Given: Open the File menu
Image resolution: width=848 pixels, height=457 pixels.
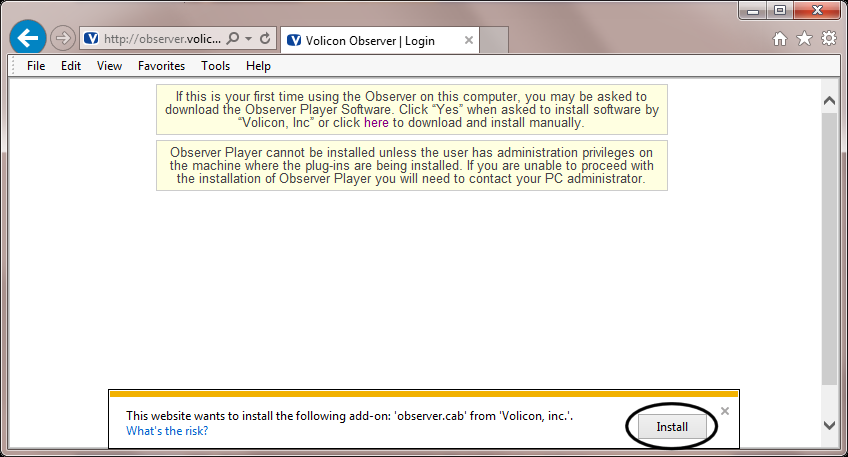Looking at the screenshot, I should coord(36,66).
